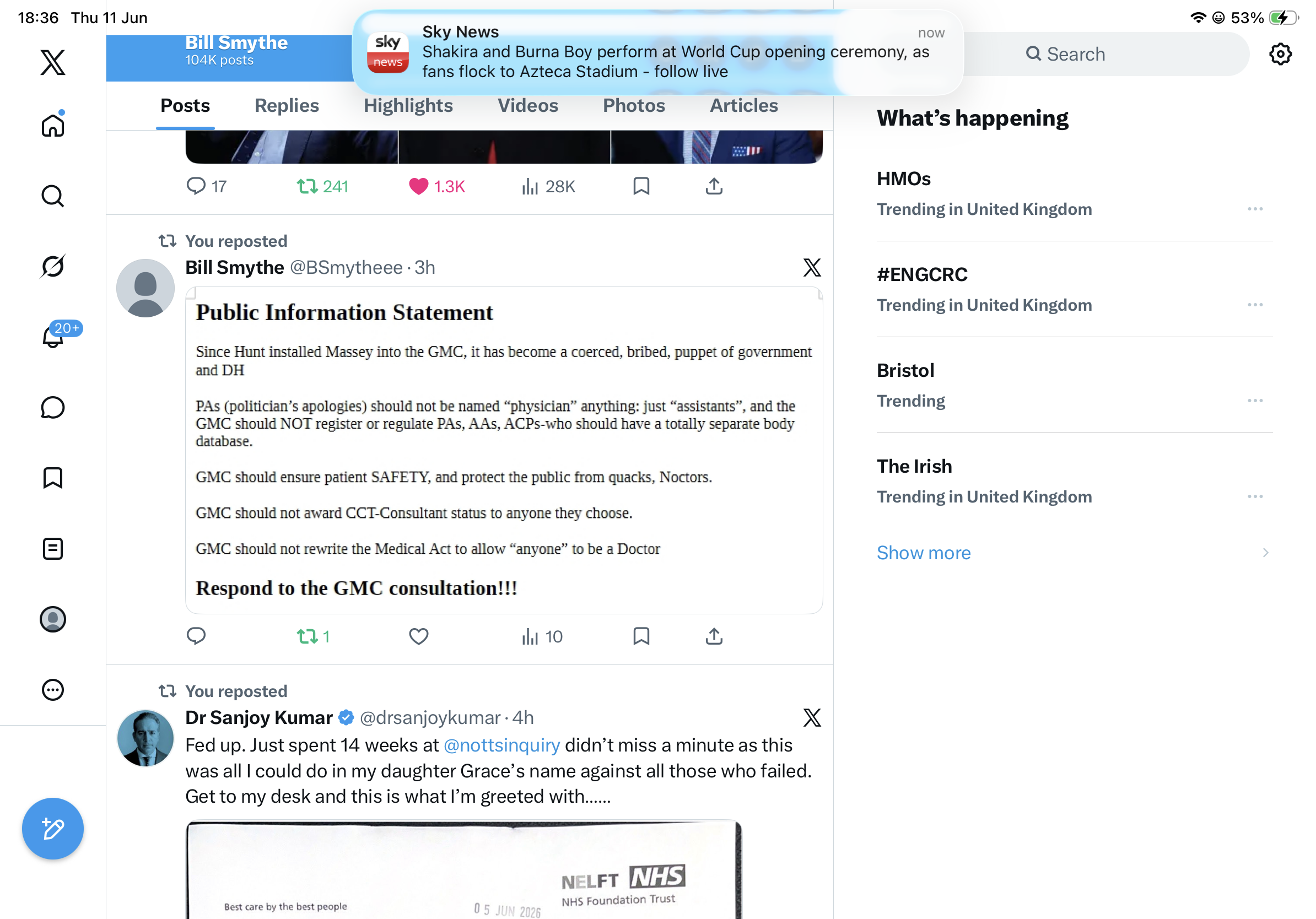Switch to the Highlights tab

coord(408,105)
